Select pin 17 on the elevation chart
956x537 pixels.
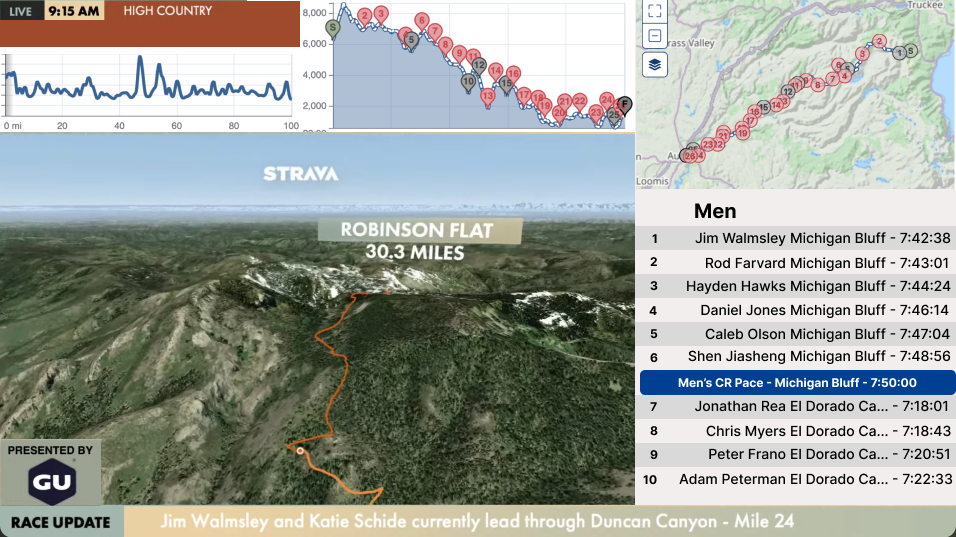524,95
